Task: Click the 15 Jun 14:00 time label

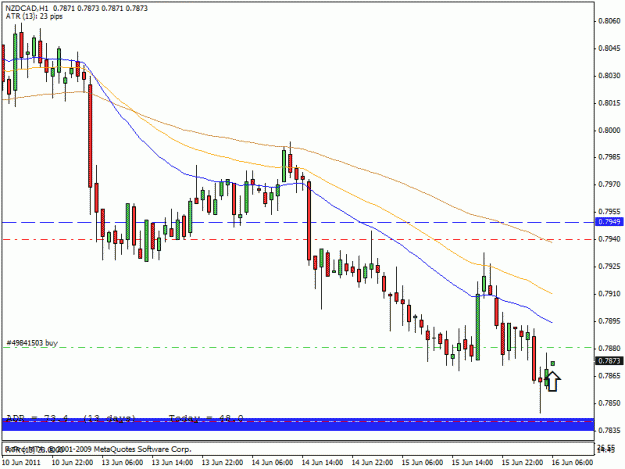Action: coord(472,462)
